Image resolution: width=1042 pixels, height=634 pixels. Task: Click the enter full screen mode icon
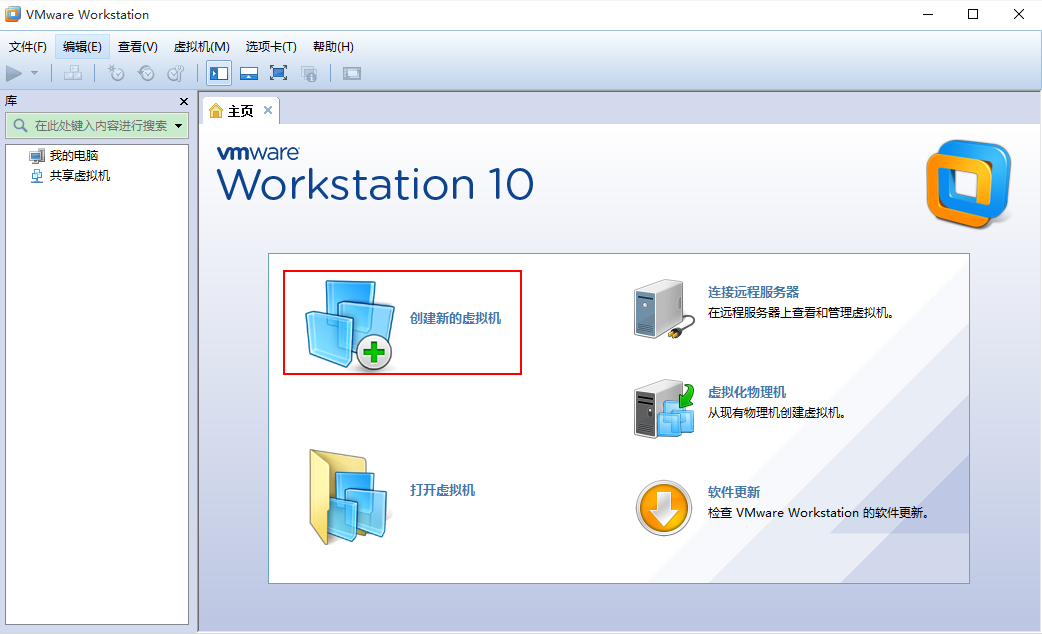[278, 73]
